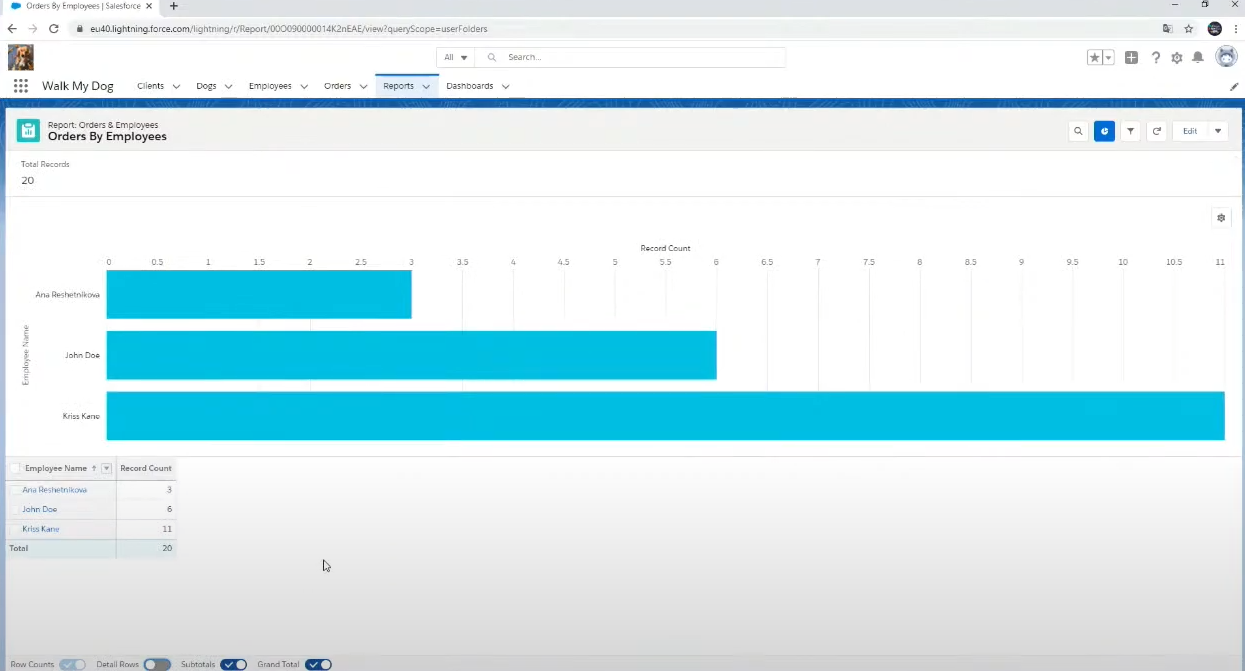The height and width of the screenshot is (671, 1245).
Task: Open Chrome three-dot menu
Action: pyautogui.click(x=1236, y=29)
